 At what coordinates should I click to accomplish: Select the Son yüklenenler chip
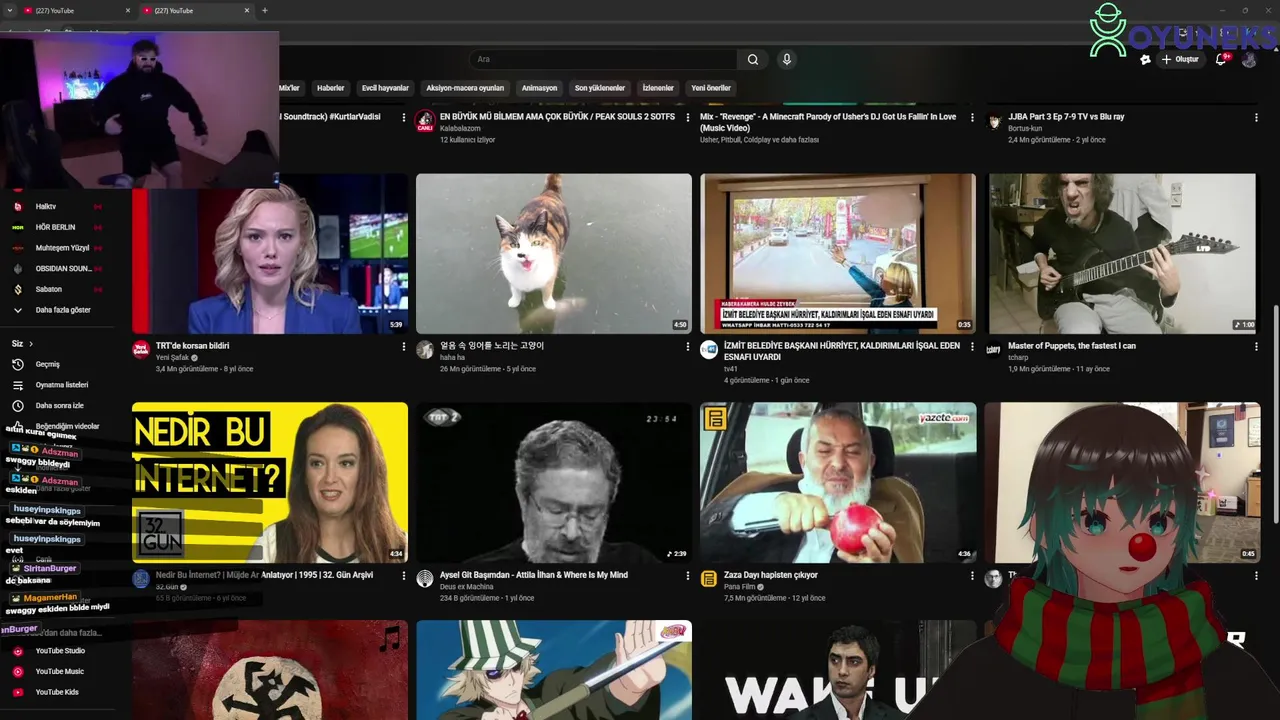point(599,88)
